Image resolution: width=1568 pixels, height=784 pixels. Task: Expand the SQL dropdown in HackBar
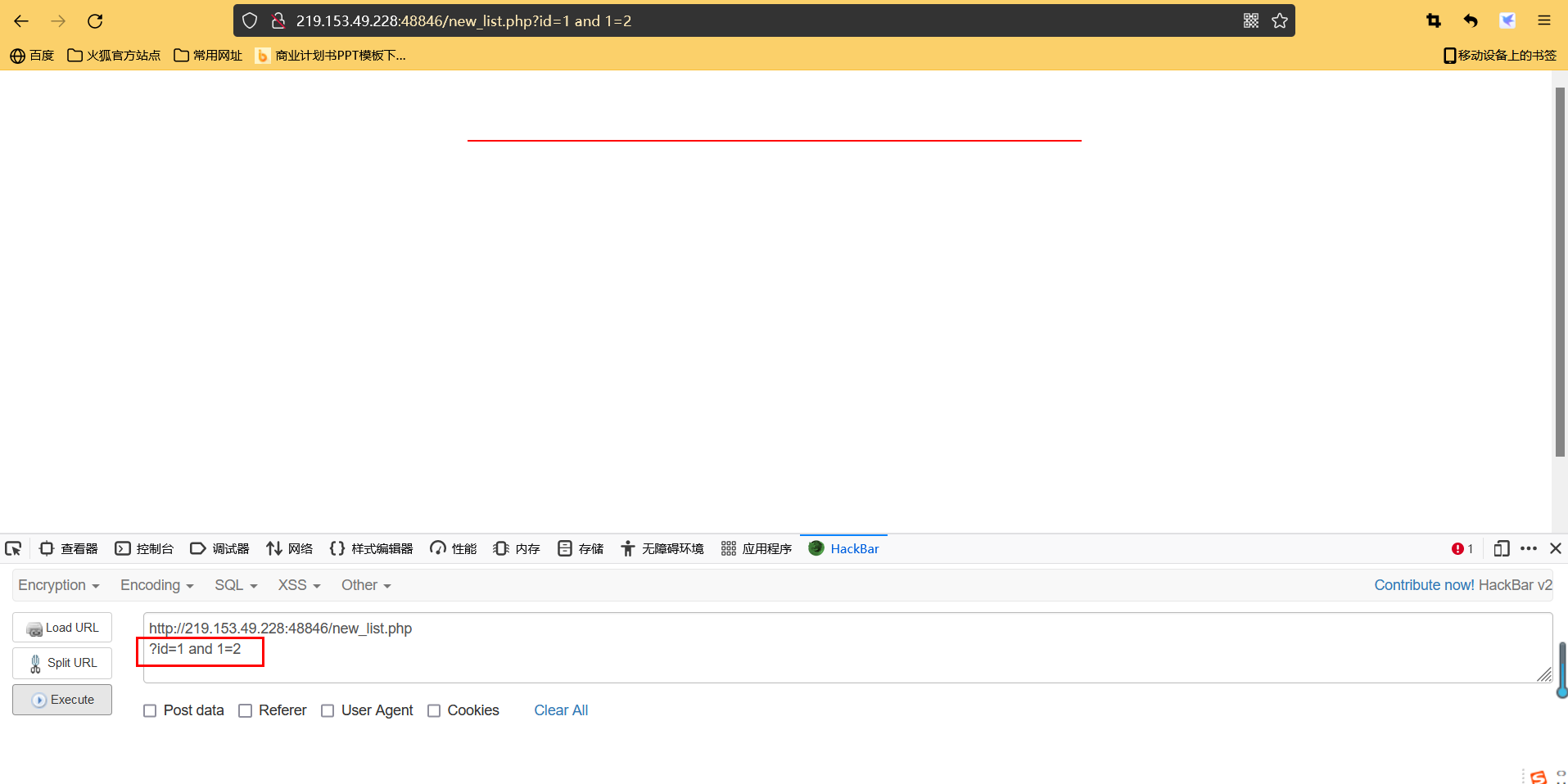[236, 585]
